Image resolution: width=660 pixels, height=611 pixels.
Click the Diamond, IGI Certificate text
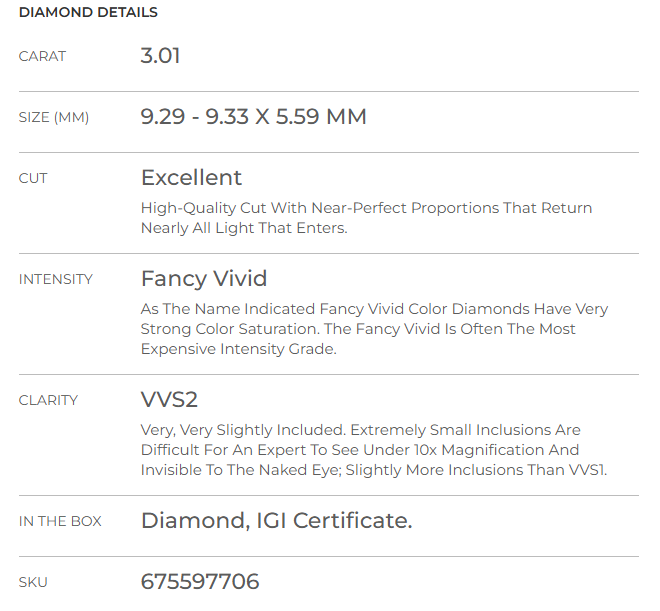click(x=277, y=521)
